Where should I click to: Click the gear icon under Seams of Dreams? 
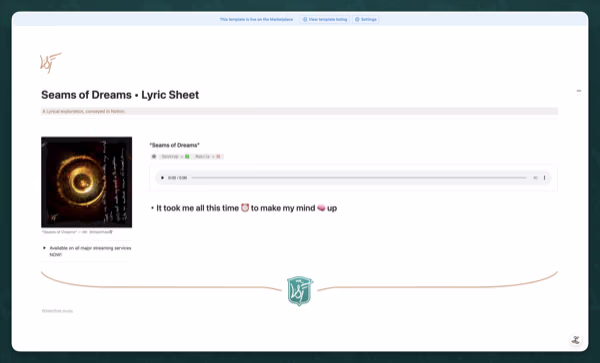click(154, 156)
